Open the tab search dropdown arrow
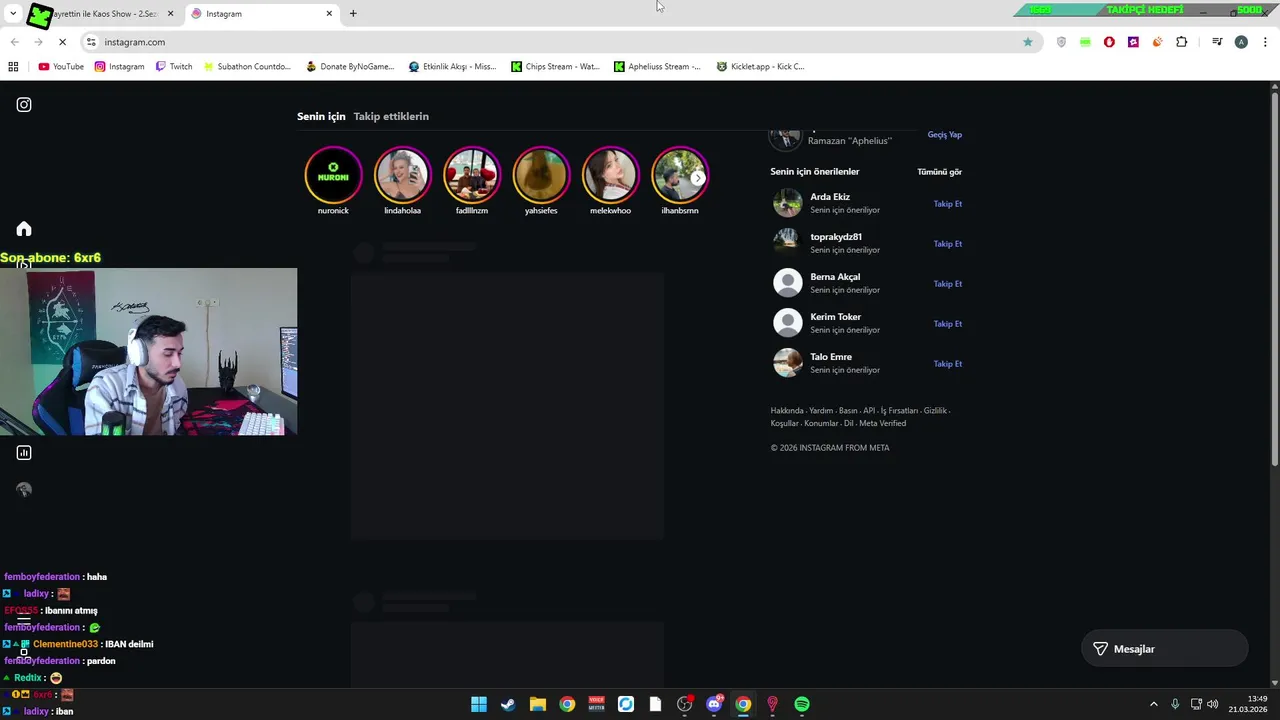This screenshot has height=720, width=1280. (x=13, y=13)
